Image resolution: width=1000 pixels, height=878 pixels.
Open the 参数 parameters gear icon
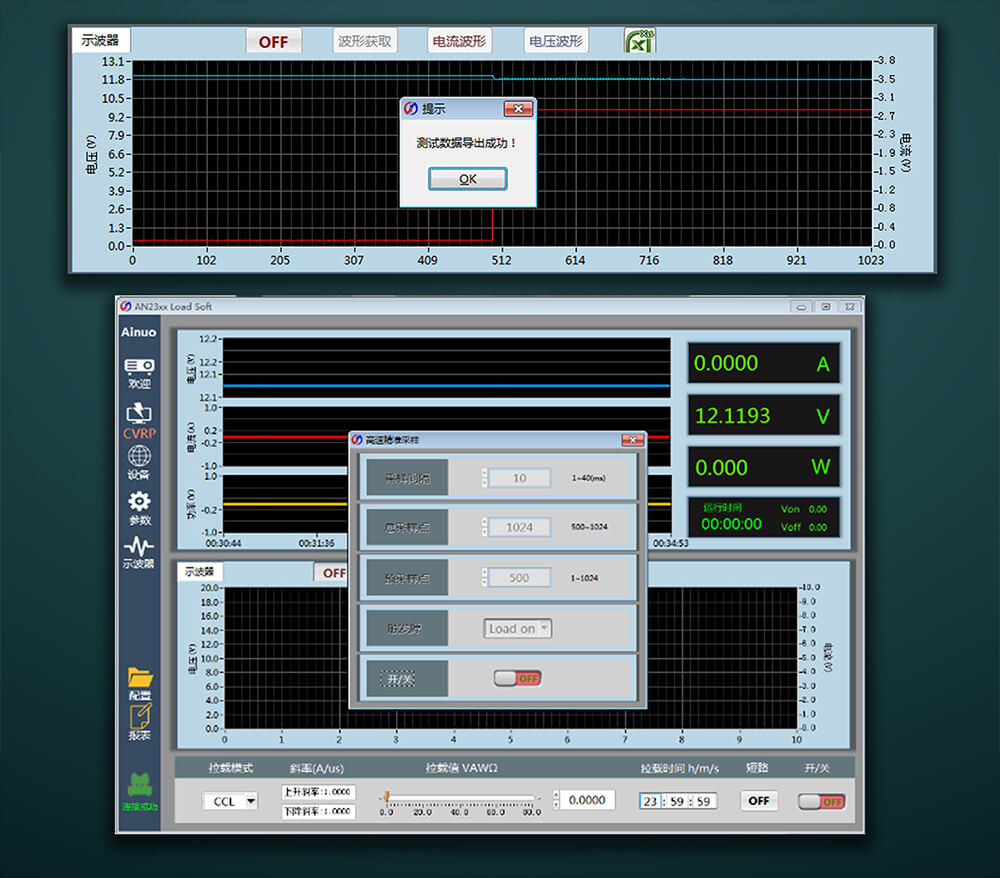139,508
